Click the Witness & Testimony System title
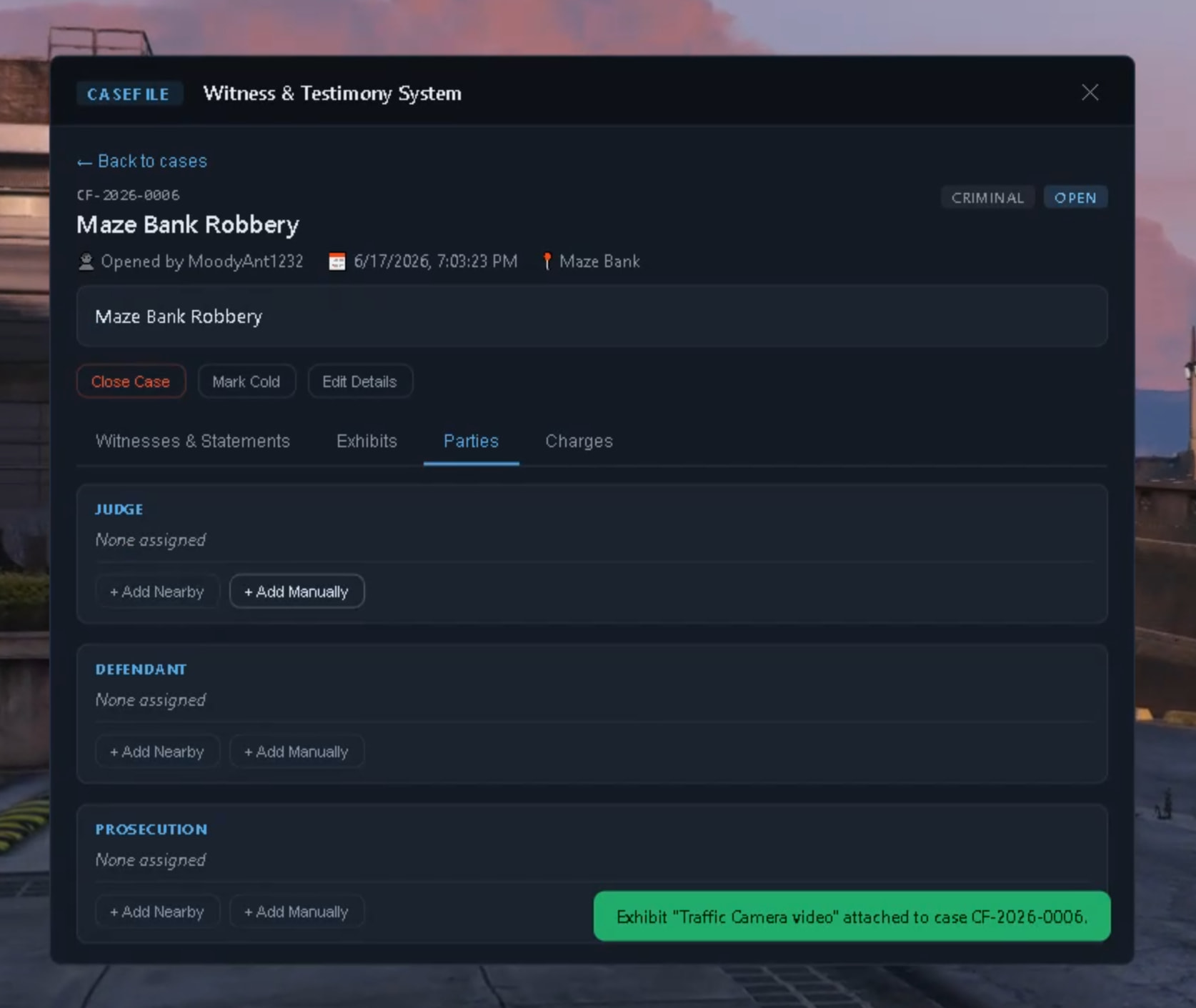 pos(332,94)
